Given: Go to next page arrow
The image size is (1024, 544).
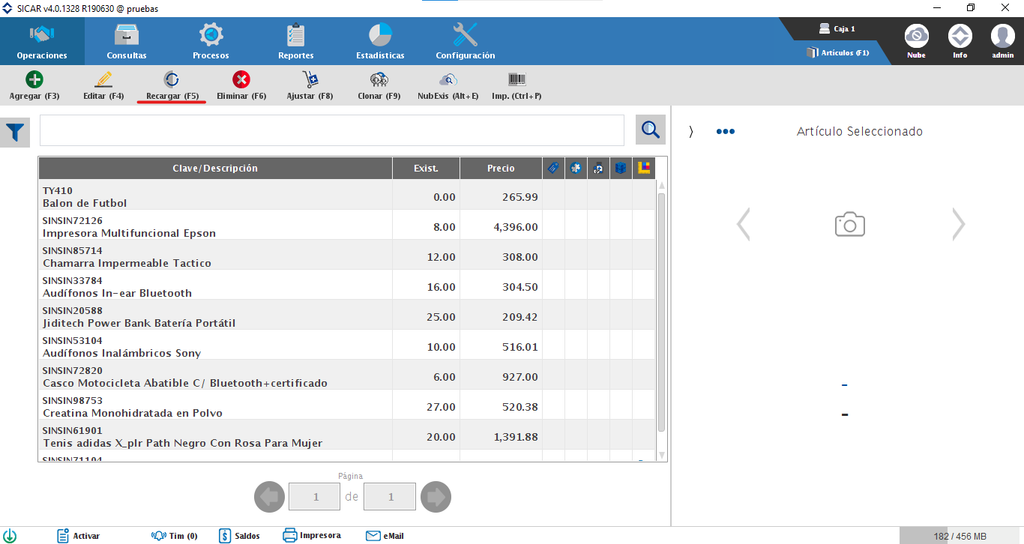Looking at the screenshot, I should (436, 497).
